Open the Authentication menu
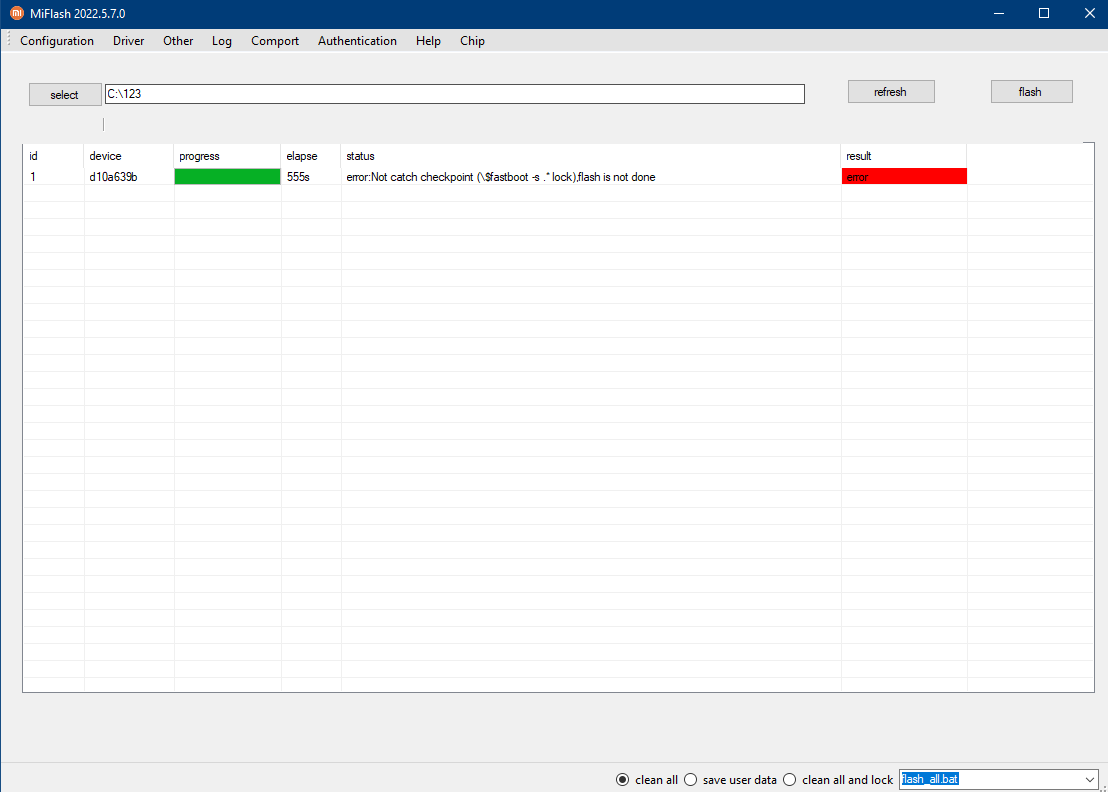 coord(357,41)
